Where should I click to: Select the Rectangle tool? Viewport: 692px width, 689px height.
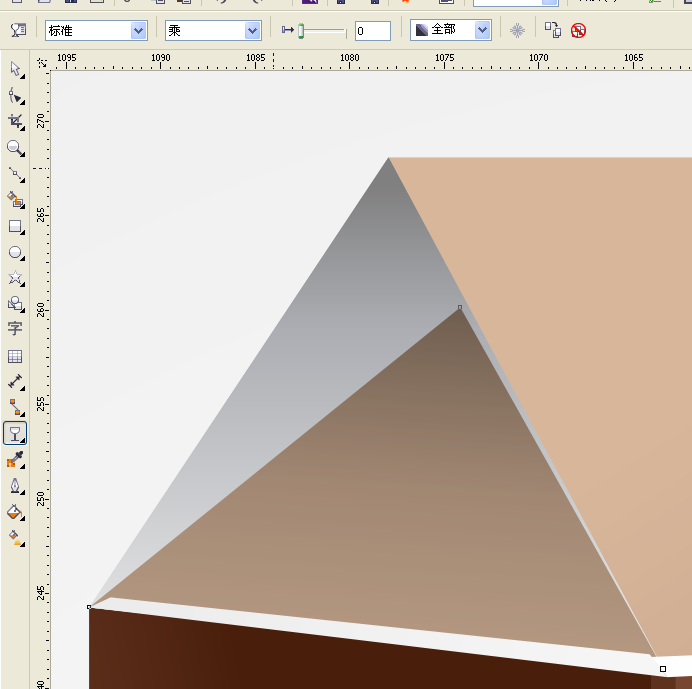click(15, 226)
